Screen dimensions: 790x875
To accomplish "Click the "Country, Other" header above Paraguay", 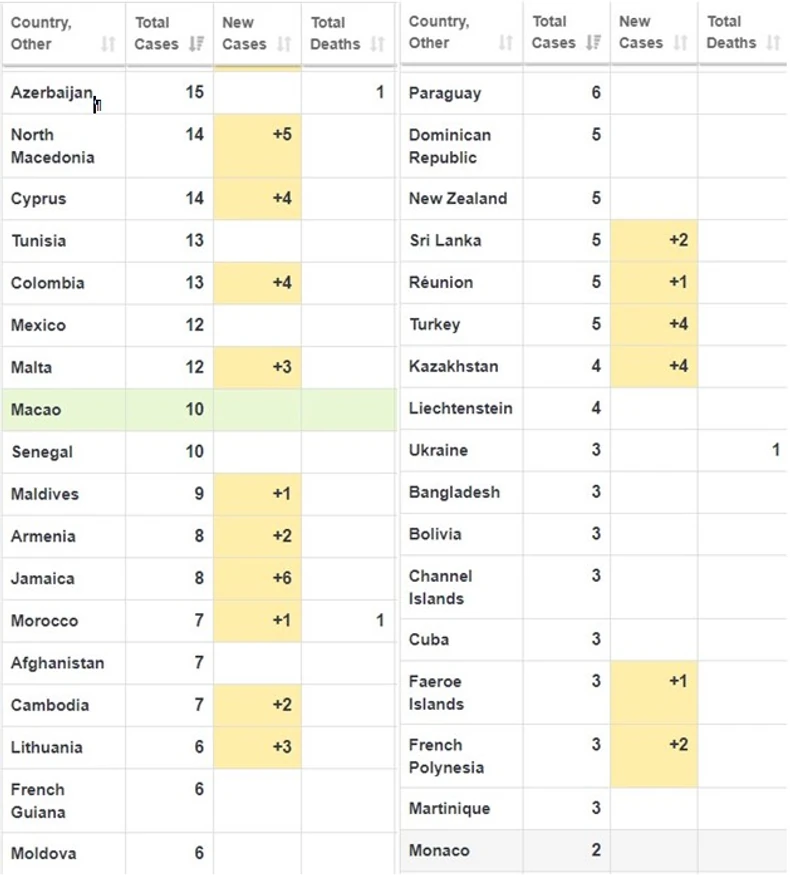I will [x=438, y=32].
